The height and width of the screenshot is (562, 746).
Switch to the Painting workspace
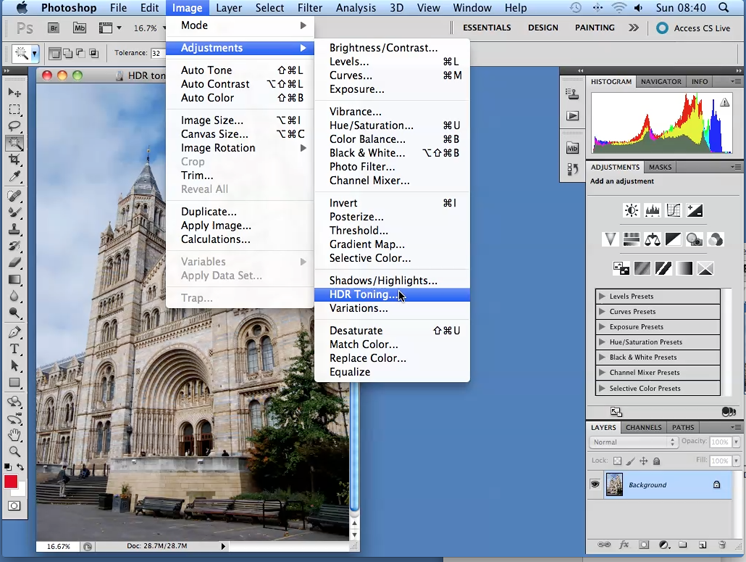point(595,28)
